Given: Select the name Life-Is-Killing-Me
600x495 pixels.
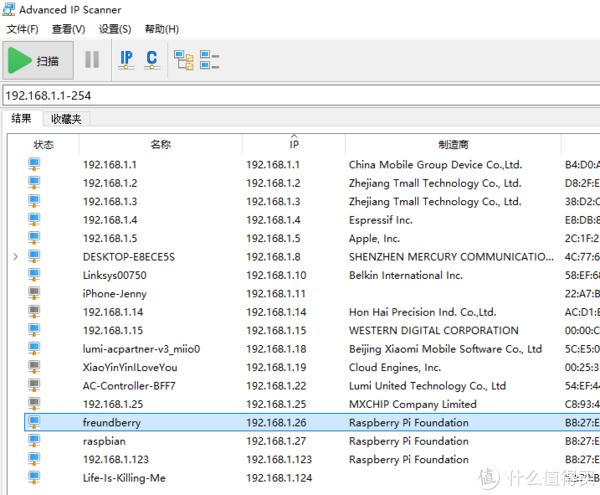Looking at the screenshot, I should [x=124, y=478].
